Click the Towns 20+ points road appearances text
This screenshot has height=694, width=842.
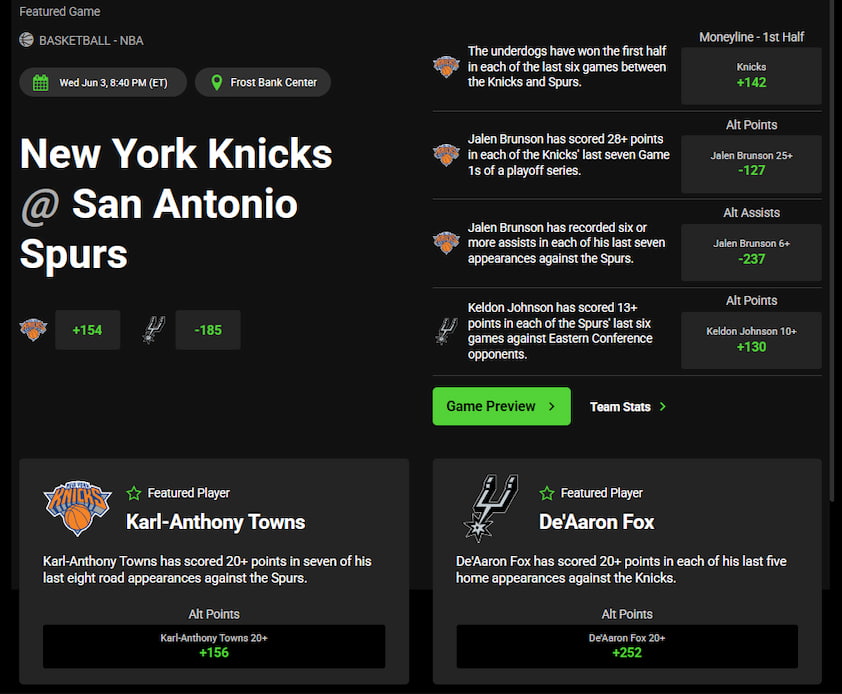click(x=207, y=569)
